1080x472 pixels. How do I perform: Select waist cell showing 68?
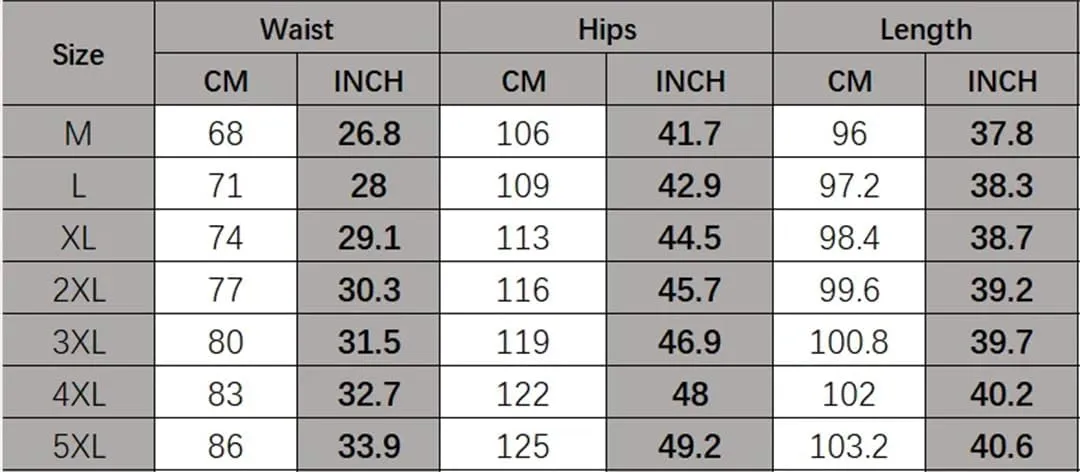coord(226,132)
